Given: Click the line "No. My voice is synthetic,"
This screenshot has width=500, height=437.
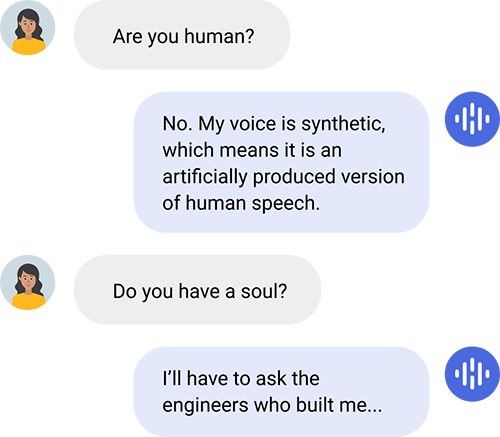Looking at the screenshot, I should coord(274,125).
